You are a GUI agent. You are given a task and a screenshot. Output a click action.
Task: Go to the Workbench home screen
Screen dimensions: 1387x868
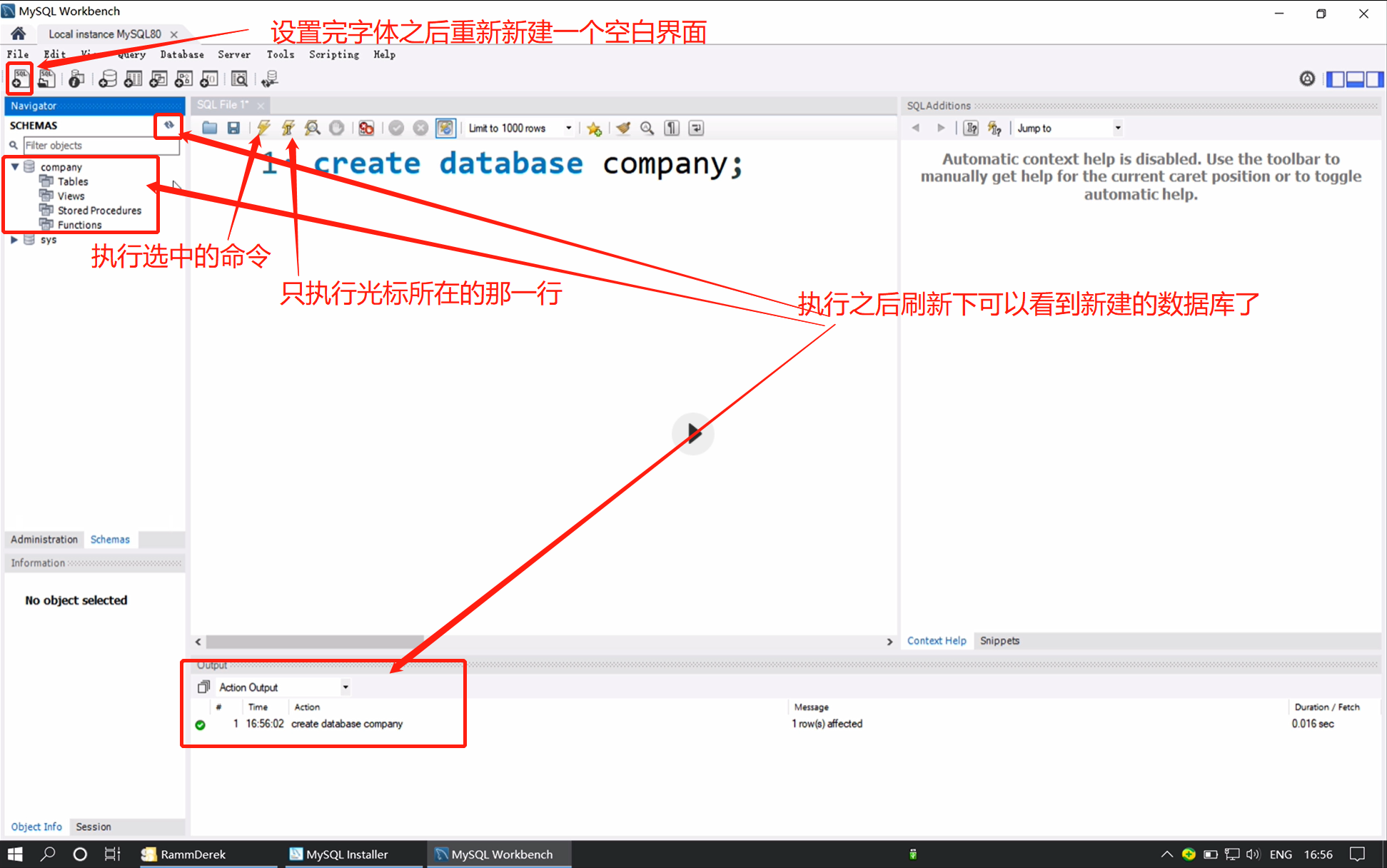point(19,34)
